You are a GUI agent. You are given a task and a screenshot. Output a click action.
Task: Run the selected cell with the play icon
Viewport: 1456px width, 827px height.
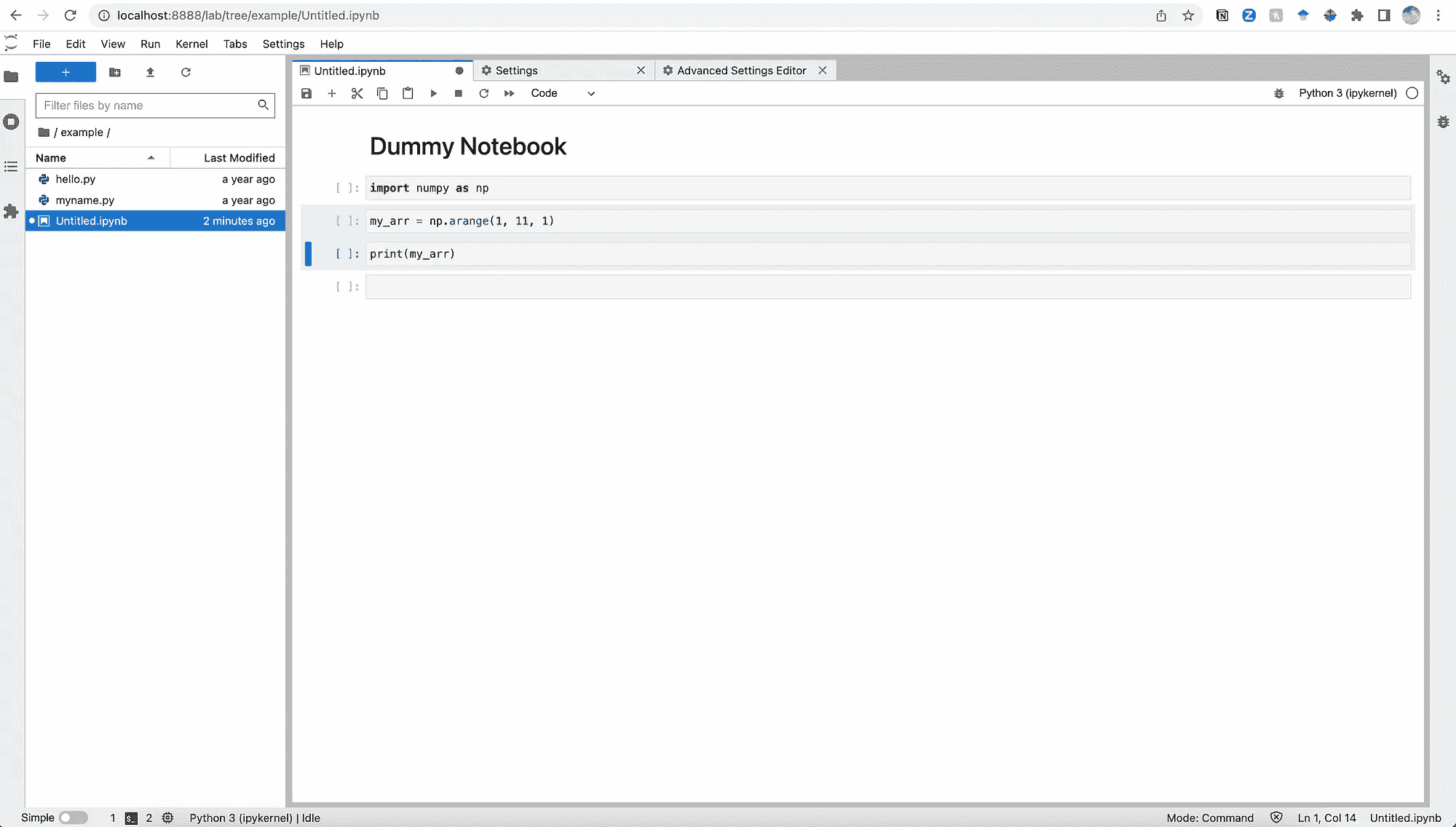click(x=433, y=93)
